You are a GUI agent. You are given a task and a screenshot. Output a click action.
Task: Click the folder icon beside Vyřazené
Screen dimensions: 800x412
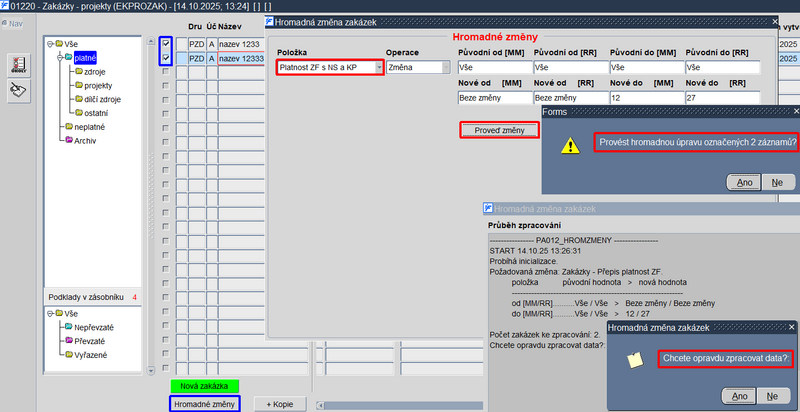pyautogui.click(x=69, y=354)
